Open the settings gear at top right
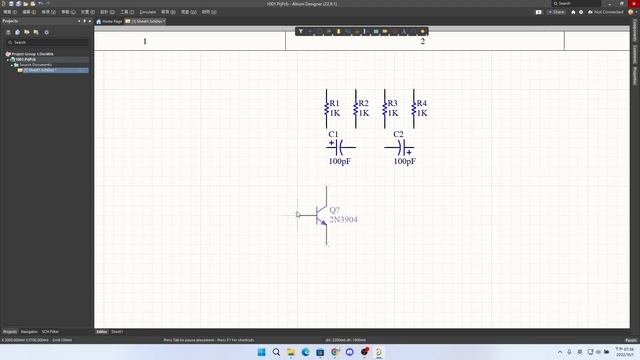This screenshot has width=640, height=360. pyautogui.click(x=581, y=12)
